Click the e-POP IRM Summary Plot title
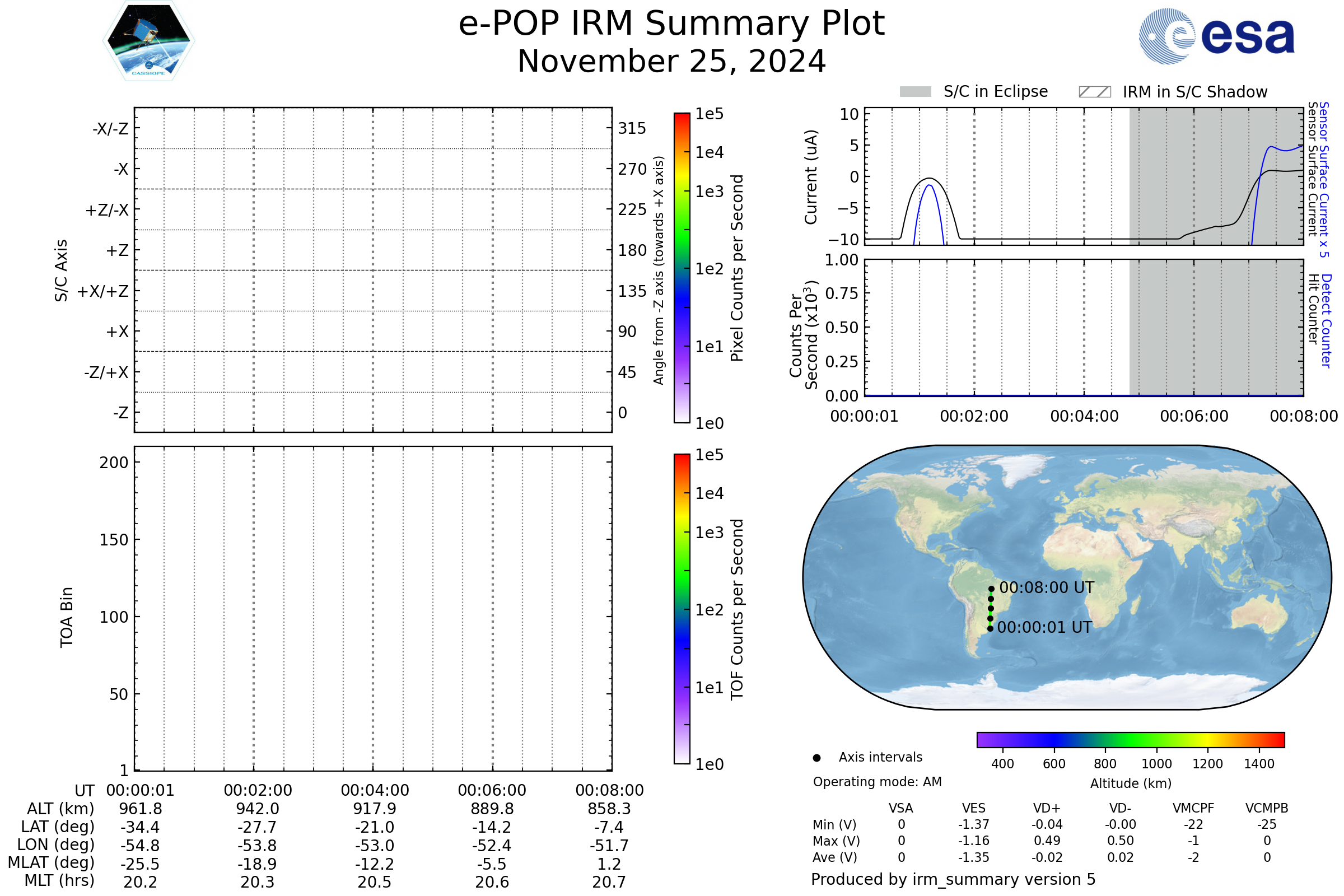This screenshot has width=1344, height=896. (671, 24)
